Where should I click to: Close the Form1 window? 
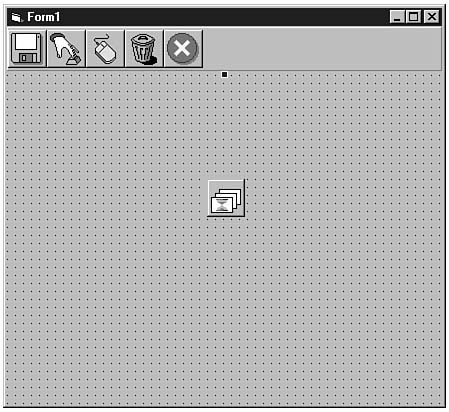pyautogui.click(x=432, y=17)
